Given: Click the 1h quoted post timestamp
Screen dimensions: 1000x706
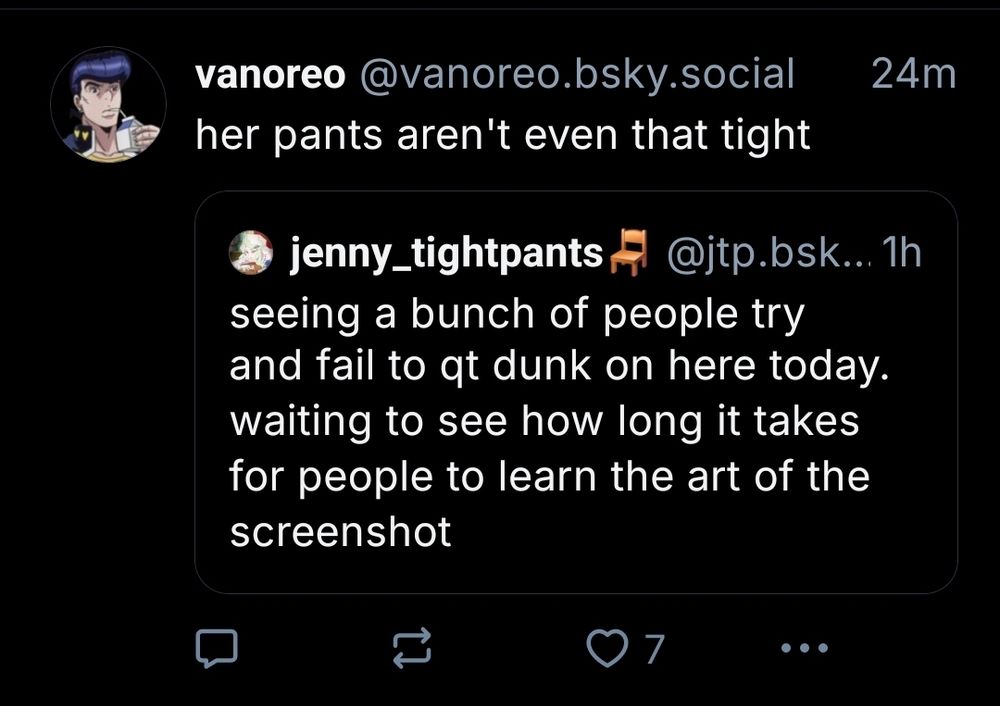Looking at the screenshot, I should coord(903,254).
